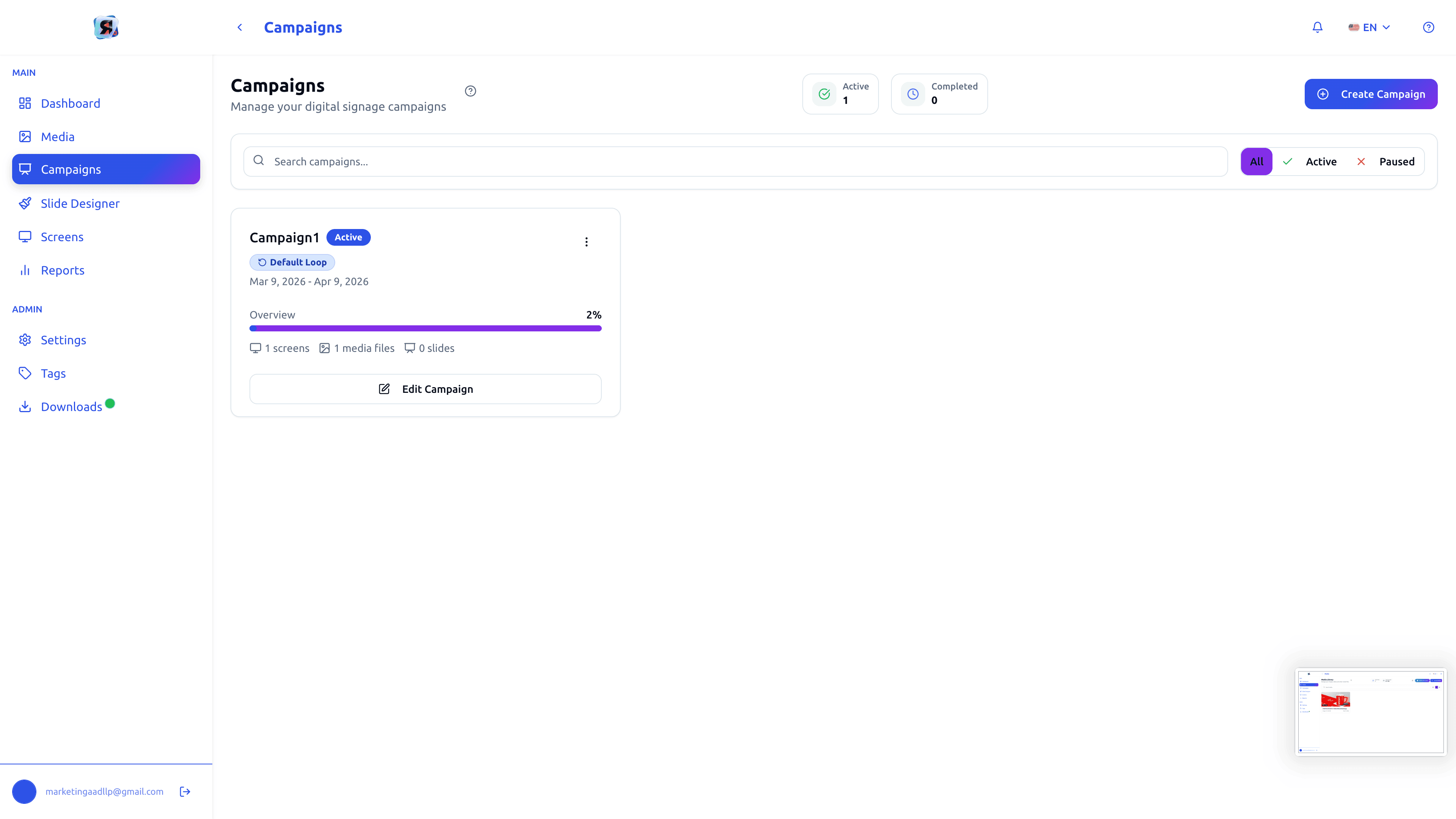Filter campaigns by Active status
The image size is (1456, 819).
click(1310, 162)
